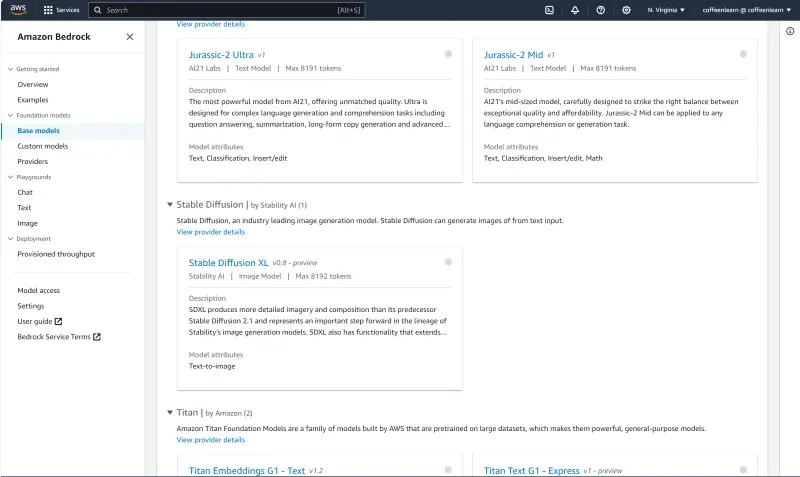Click status dot on Jurassic-2 Ultra card

pos(448,54)
